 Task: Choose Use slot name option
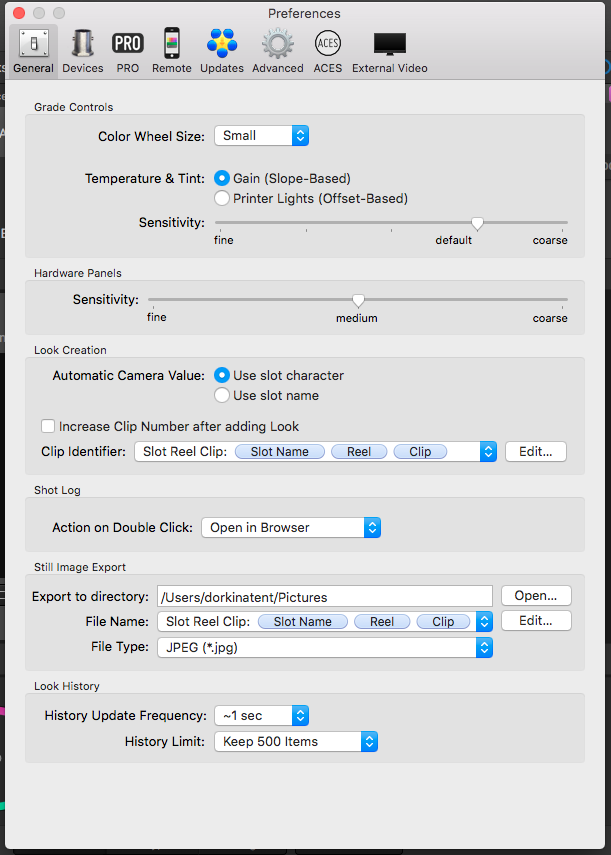point(222,395)
